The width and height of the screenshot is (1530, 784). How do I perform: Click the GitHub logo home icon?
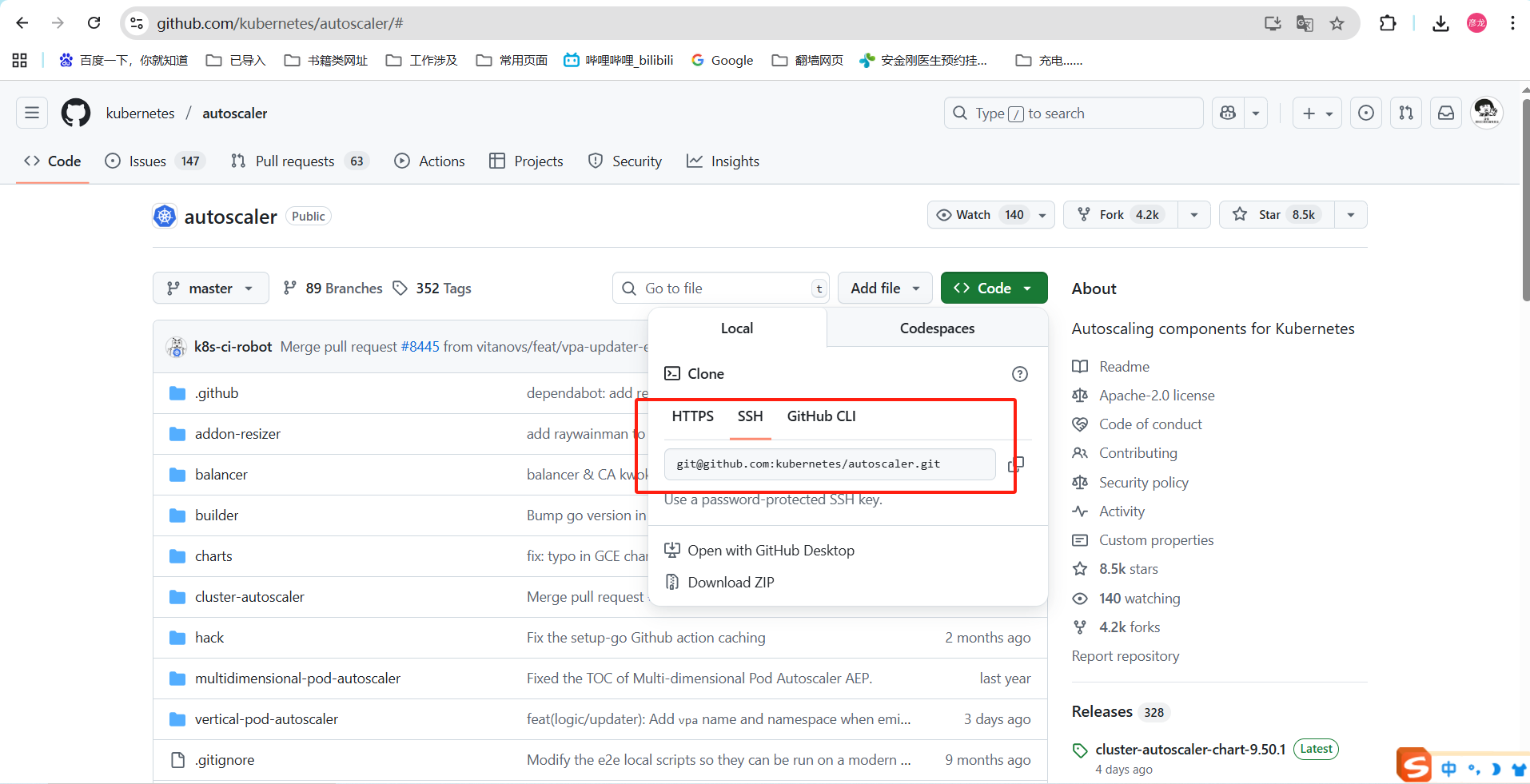[76, 113]
